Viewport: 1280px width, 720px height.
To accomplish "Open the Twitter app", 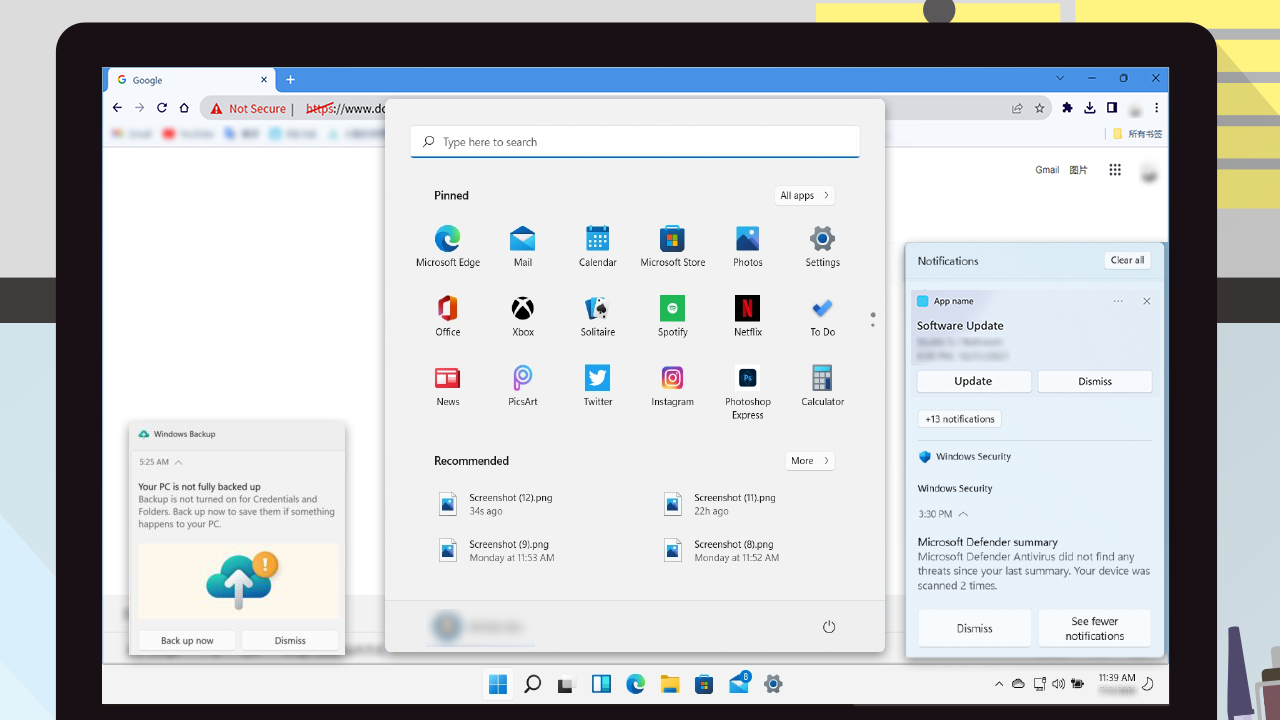I will click(x=597, y=386).
